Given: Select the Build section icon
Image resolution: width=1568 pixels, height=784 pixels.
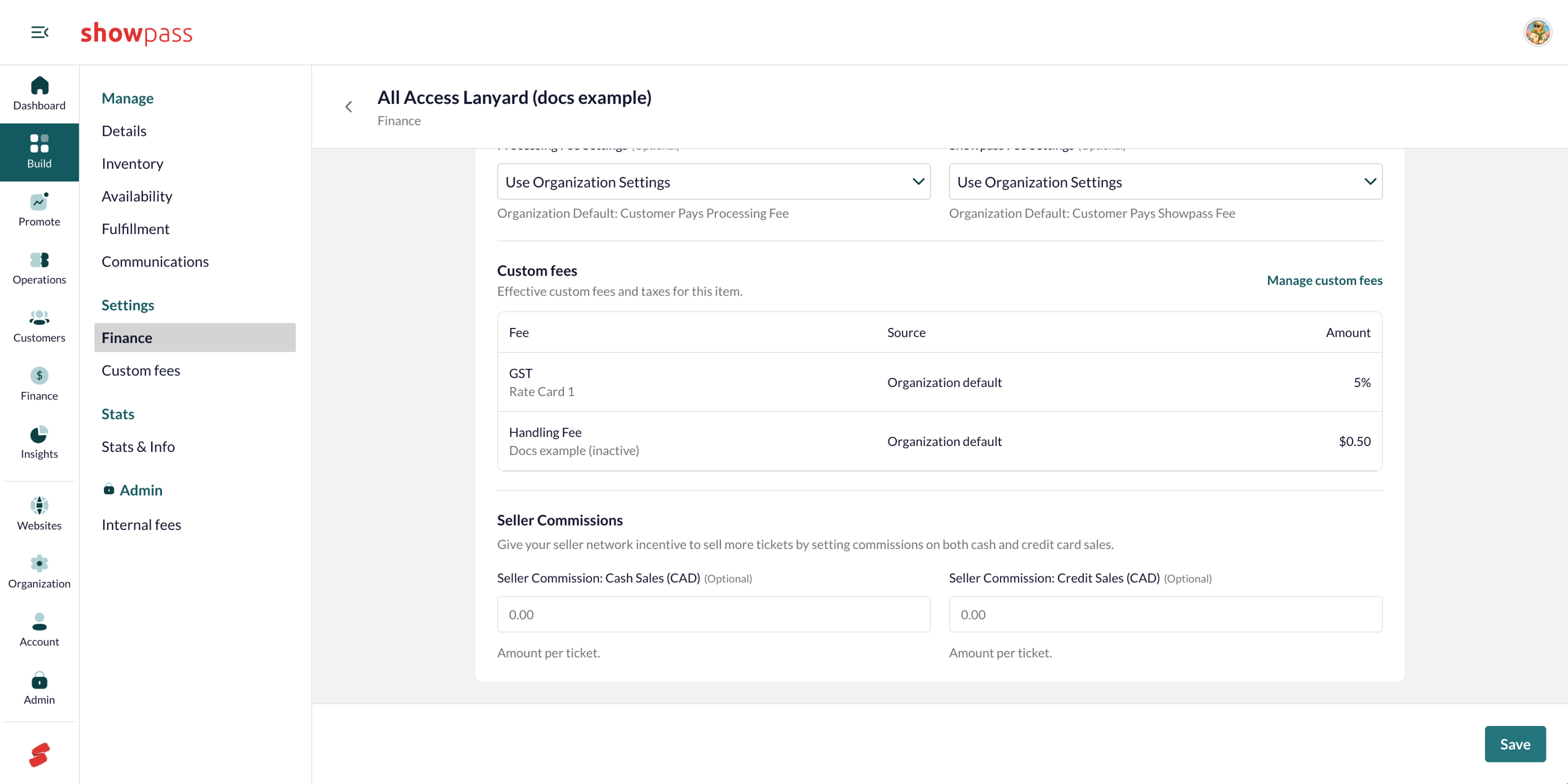Looking at the screenshot, I should pos(39,143).
